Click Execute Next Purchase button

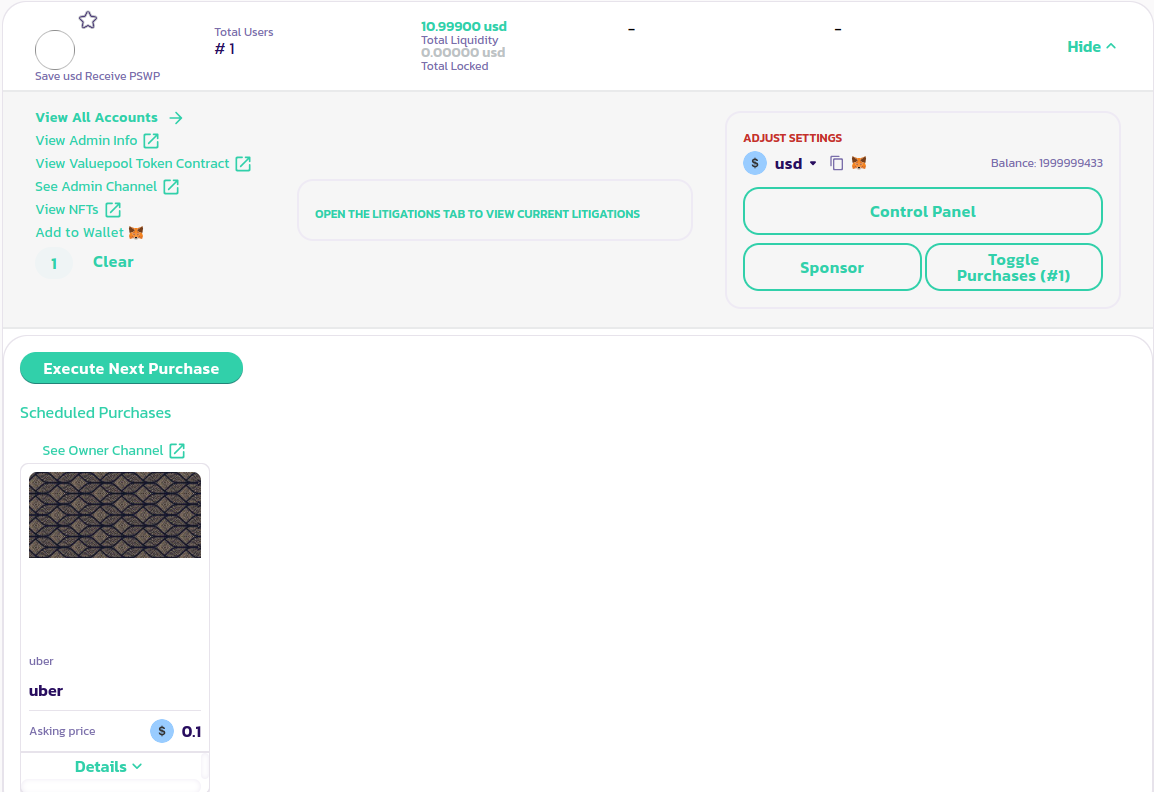tap(131, 369)
